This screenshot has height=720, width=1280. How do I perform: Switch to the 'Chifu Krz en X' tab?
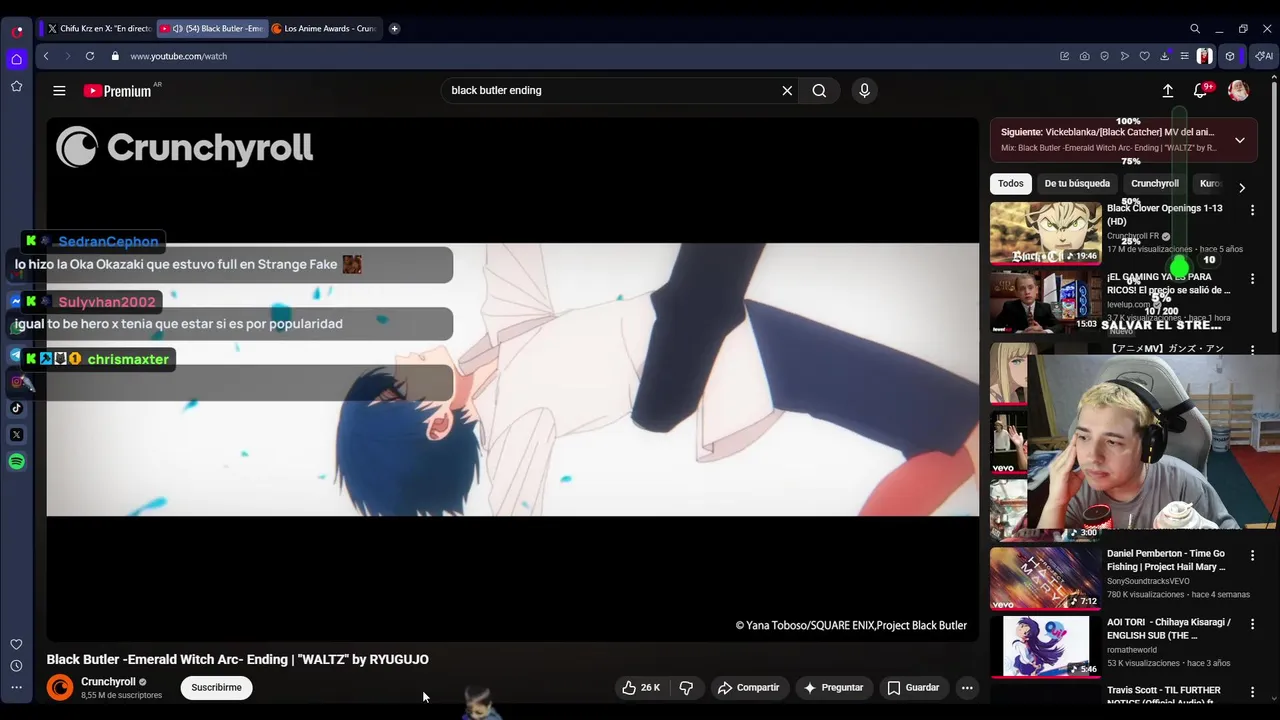click(99, 29)
